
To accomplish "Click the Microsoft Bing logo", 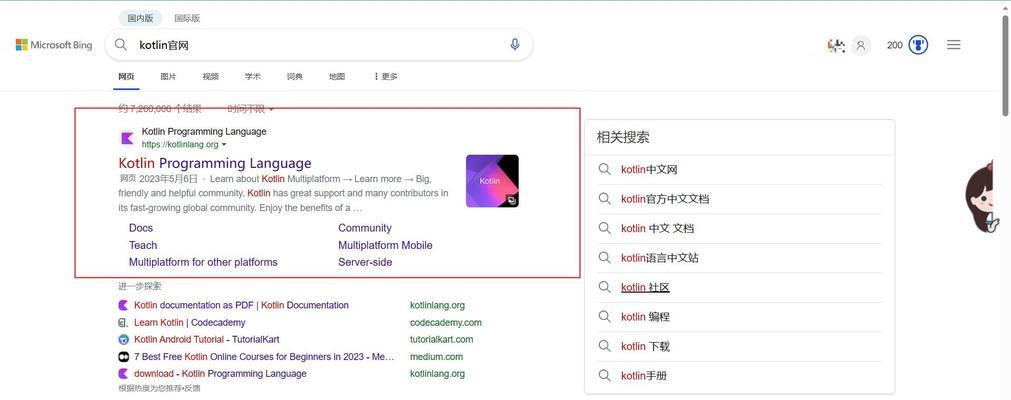I will tap(54, 45).
